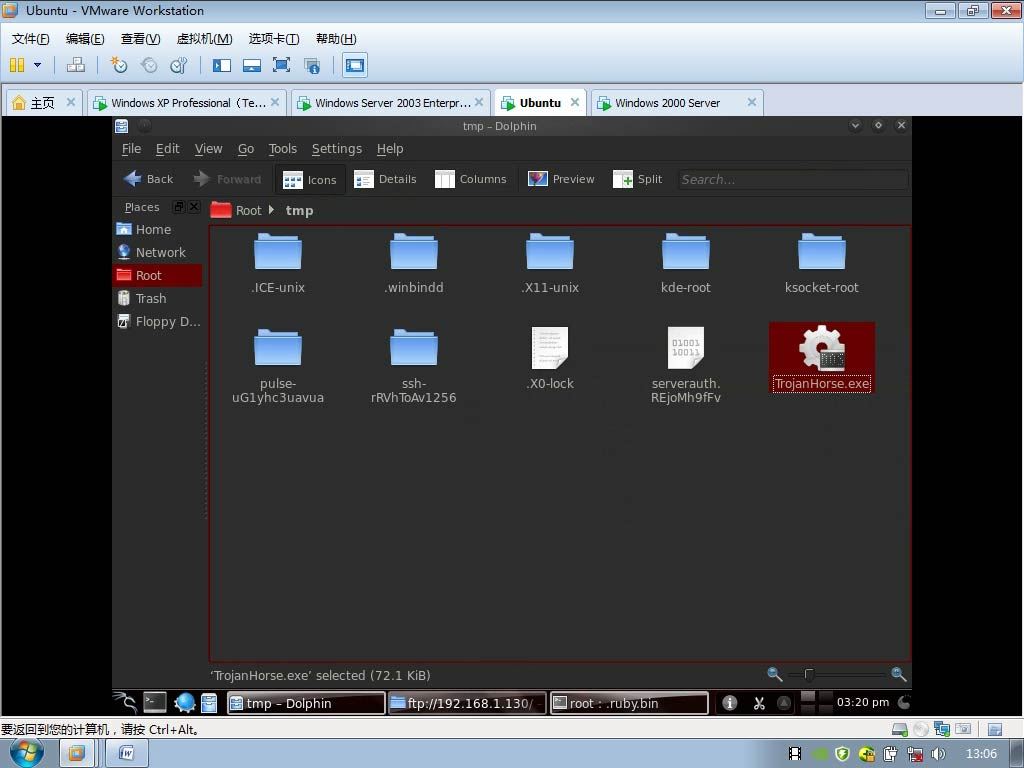Open the kde-root folder

(x=685, y=253)
